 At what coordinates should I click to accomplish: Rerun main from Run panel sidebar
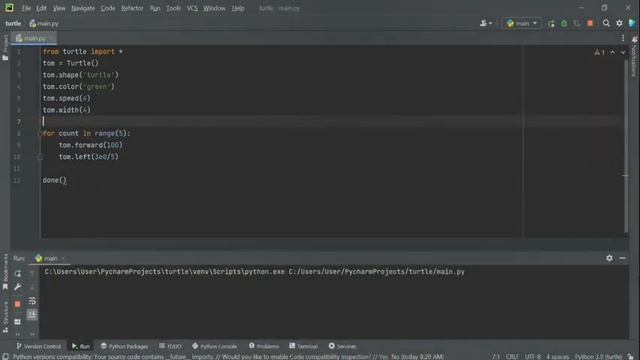point(18,273)
